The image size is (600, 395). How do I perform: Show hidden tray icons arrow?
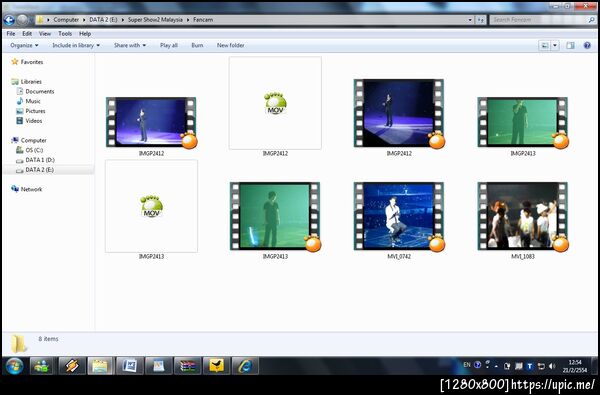click(496, 366)
